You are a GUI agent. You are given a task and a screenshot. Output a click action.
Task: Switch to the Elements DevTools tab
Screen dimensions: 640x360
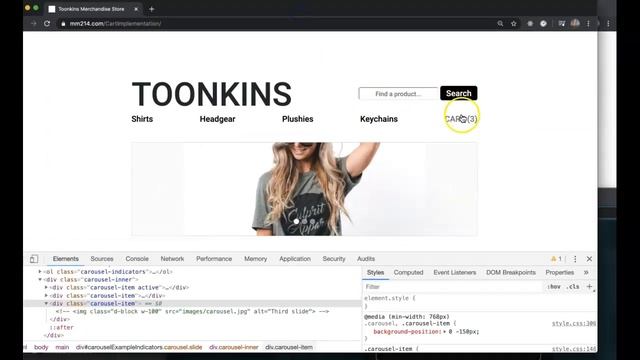pyautogui.click(x=65, y=259)
